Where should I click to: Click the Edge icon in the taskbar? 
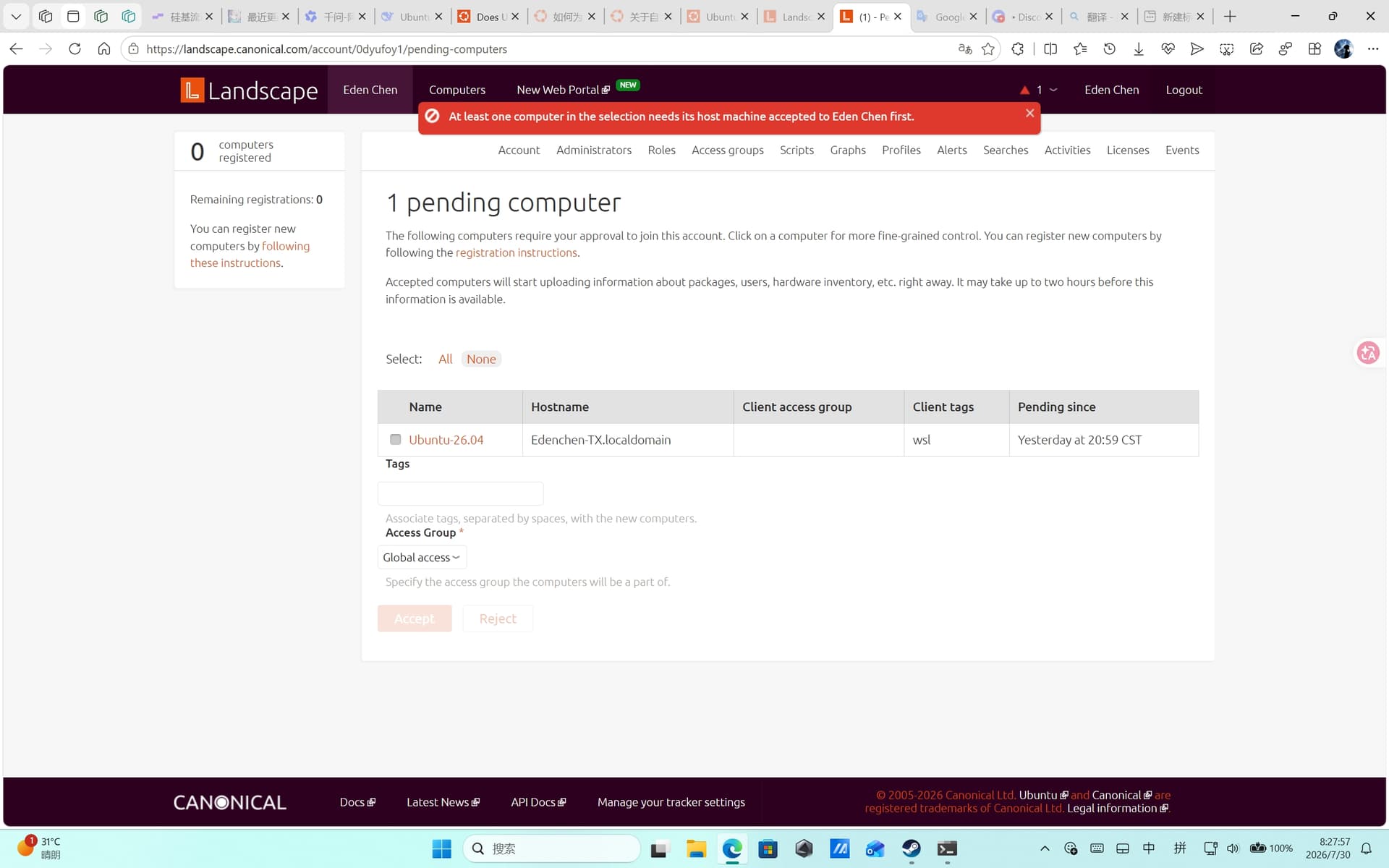pyautogui.click(x=732, y=848)
